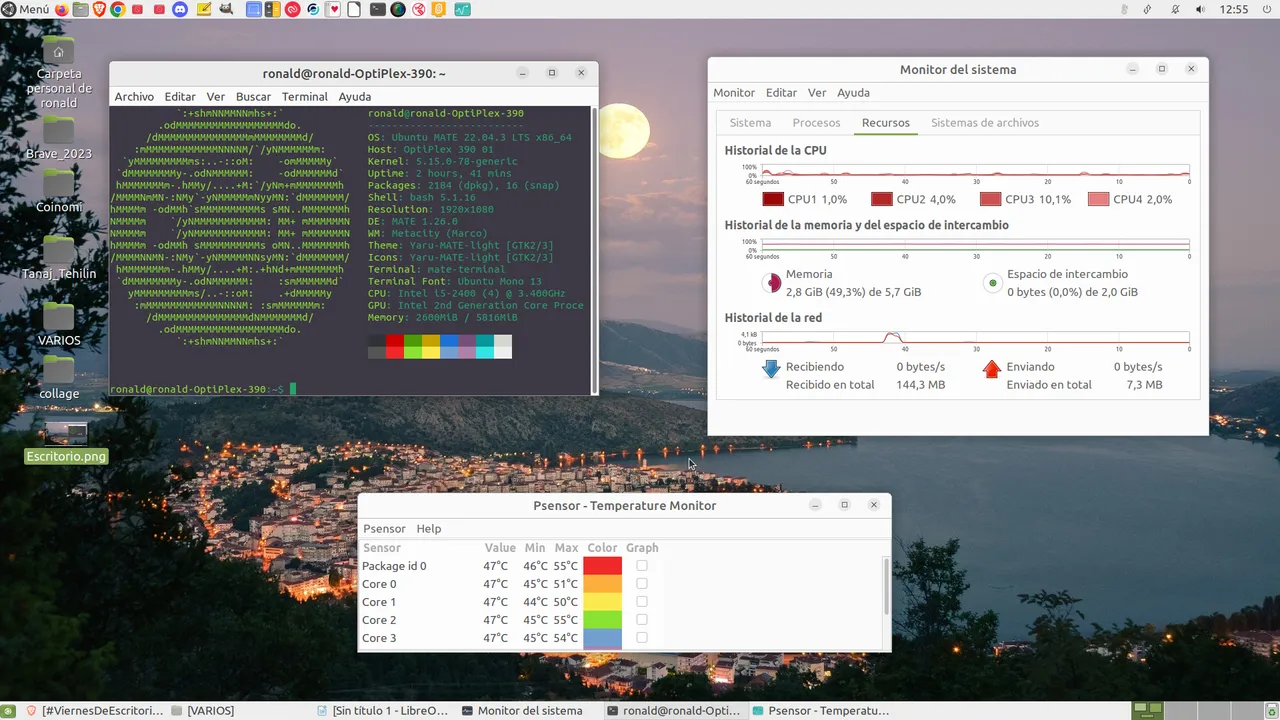Image resolution: width=1280 pixels, height=720 pixels.
Task: Switch to the Procesos tab
Action: [x=816, y=123]
